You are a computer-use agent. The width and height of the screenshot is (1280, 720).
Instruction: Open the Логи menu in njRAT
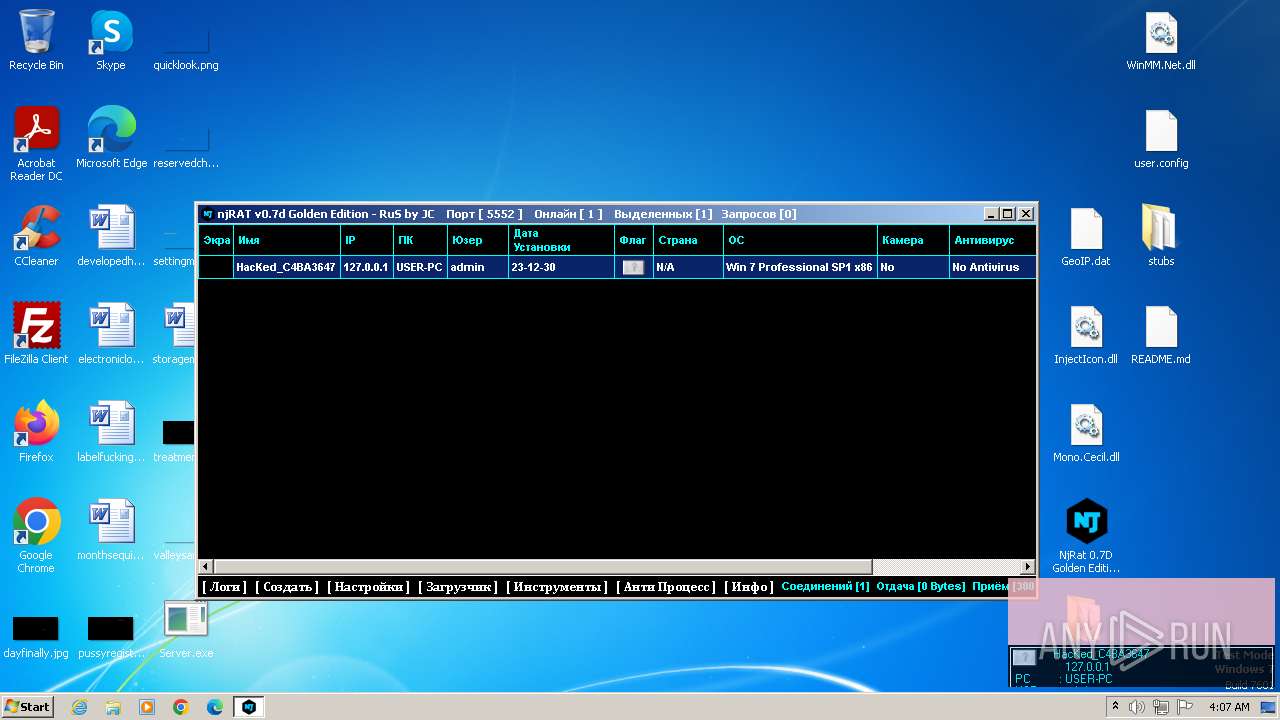coord(225,587)
